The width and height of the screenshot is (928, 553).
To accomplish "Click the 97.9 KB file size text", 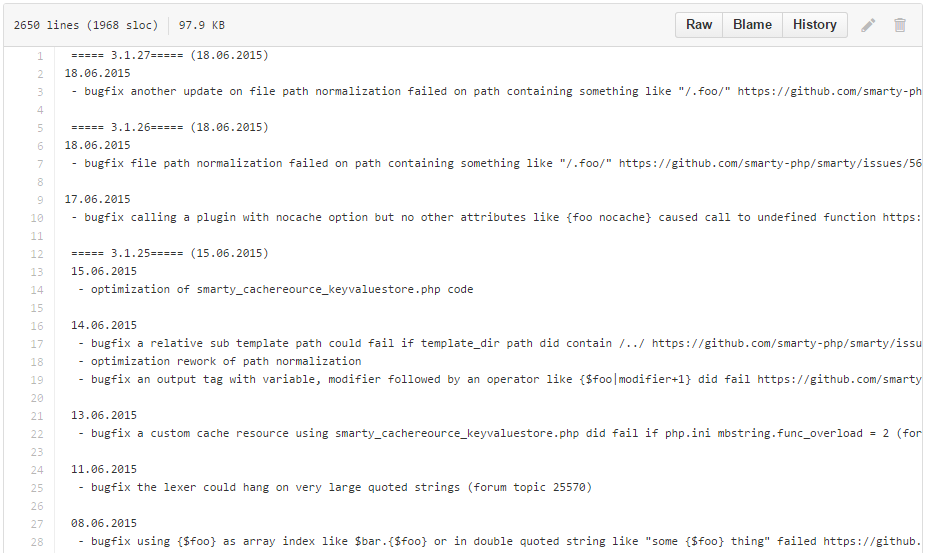I will [x=202, y=25].
